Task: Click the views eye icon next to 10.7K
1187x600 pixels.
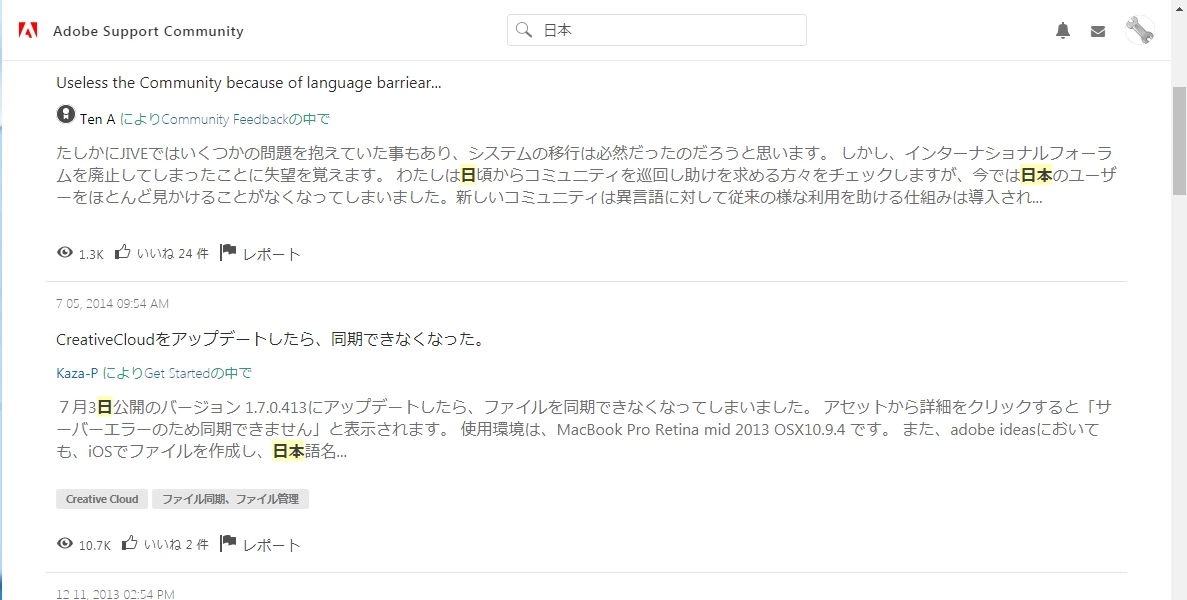Action: 65,543
